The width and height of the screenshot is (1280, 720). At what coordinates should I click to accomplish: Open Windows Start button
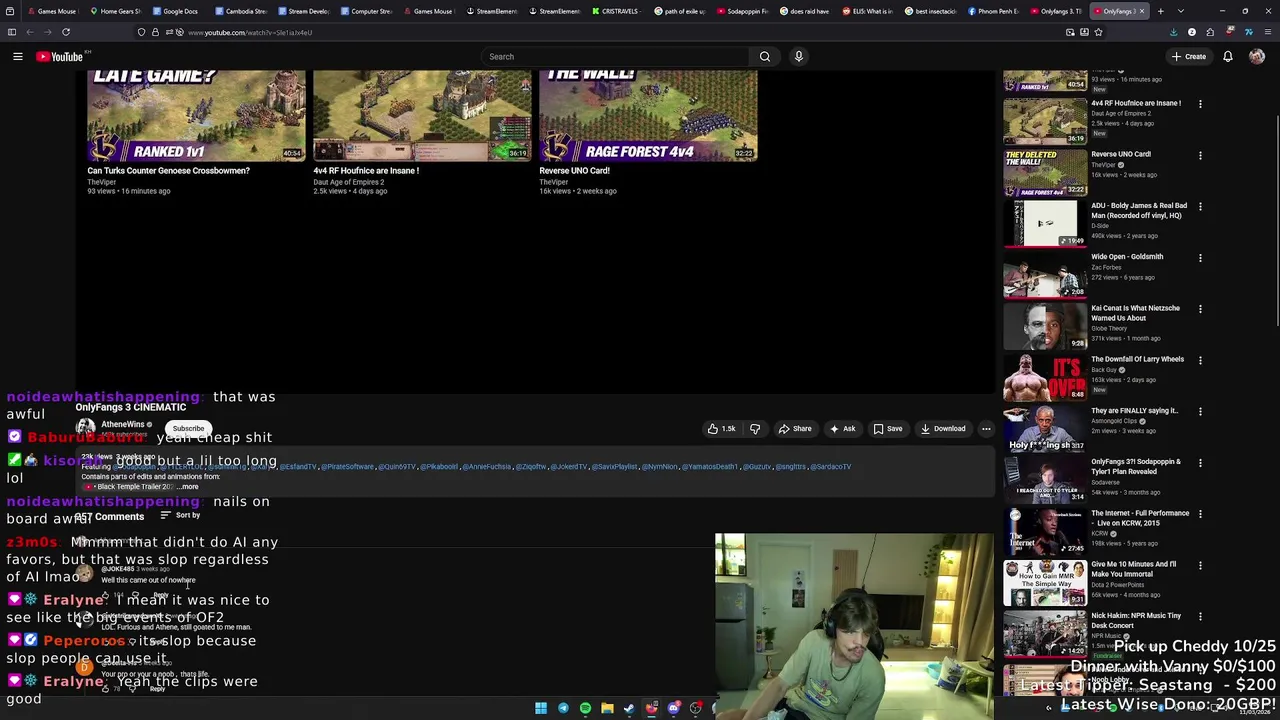coord(541,709)
